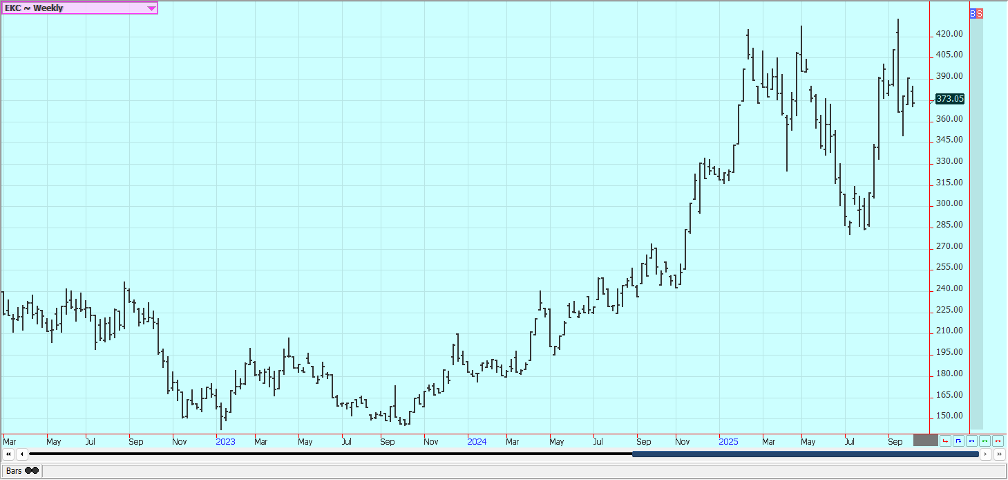This screenshot has width=1008, height=480.
Task: Jump to chart start with double-left arrow
Action: (8, 454)
